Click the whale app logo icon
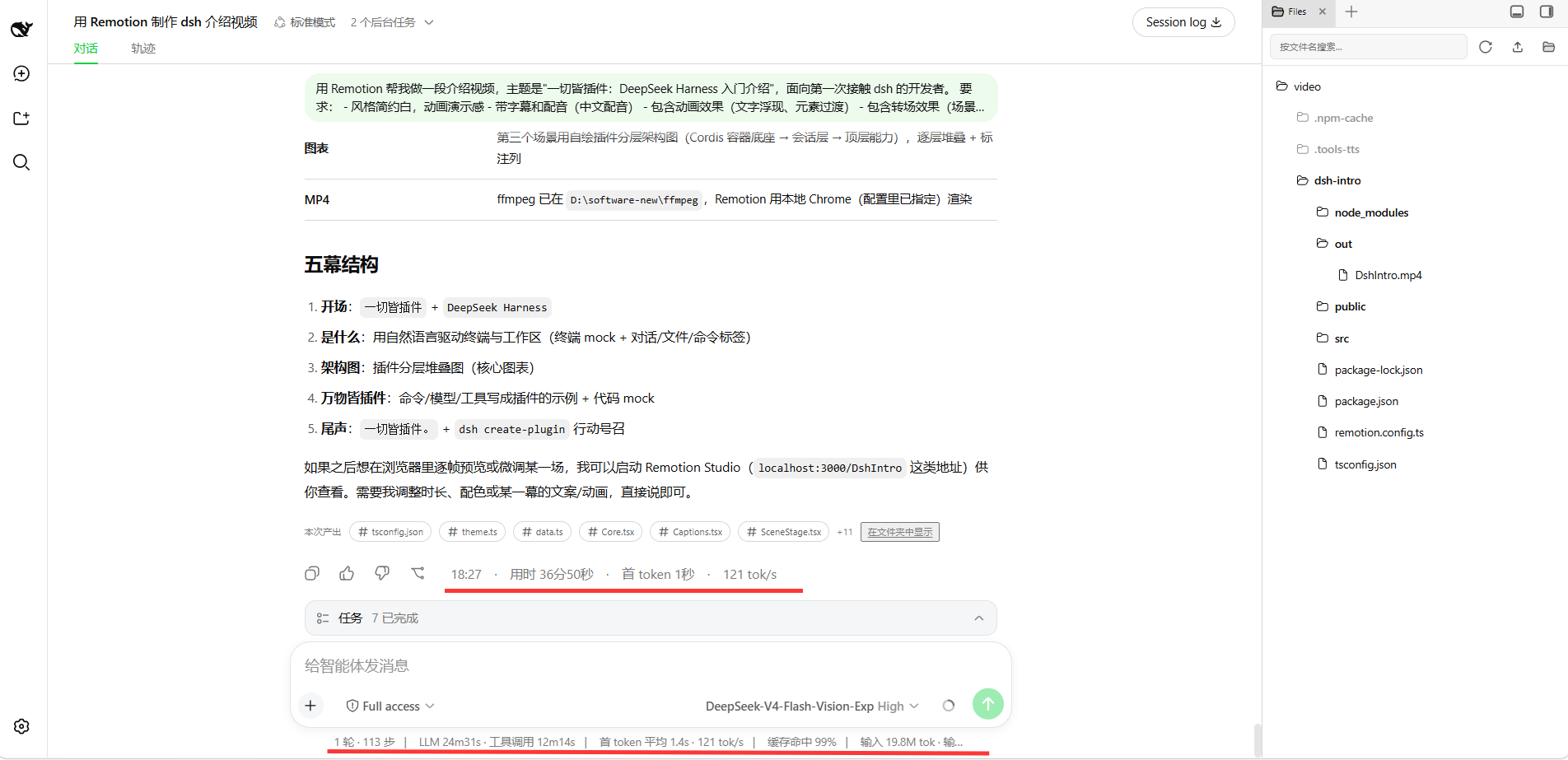The width and height of the screenshot is (1568, 760). tap(21, 29)
